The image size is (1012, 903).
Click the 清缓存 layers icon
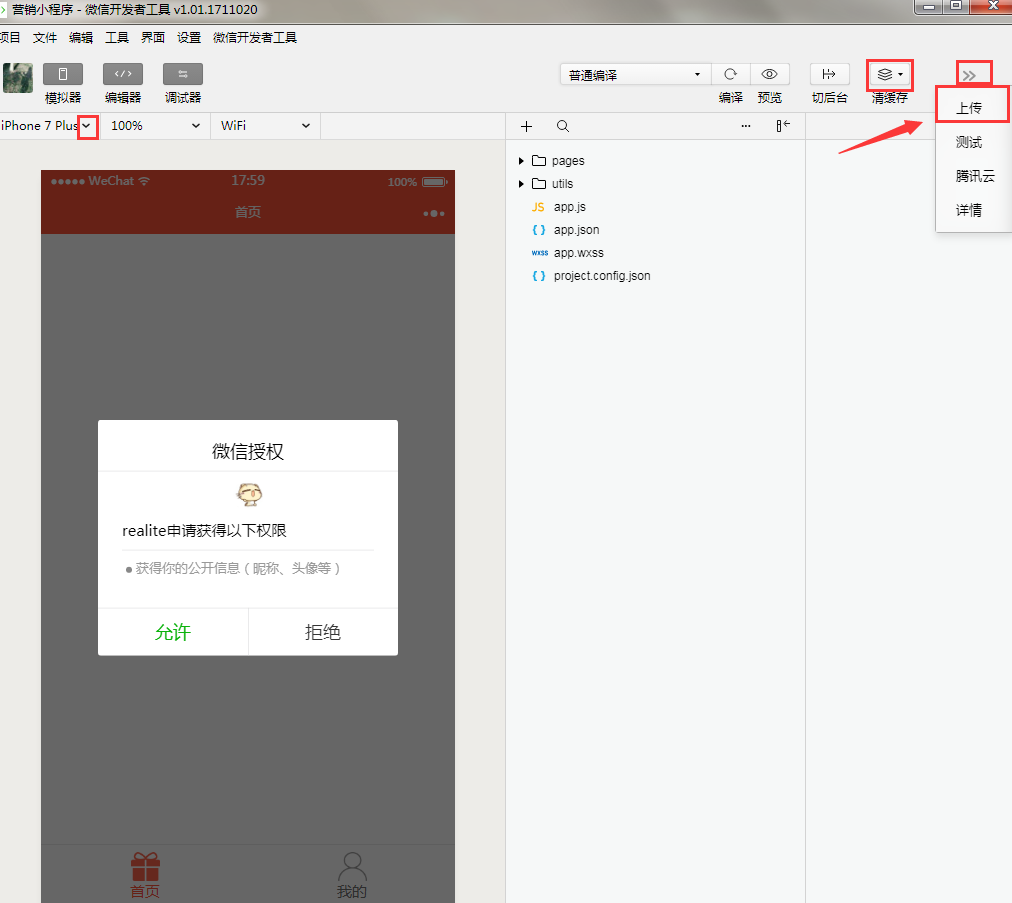click(x=885, y=74)
